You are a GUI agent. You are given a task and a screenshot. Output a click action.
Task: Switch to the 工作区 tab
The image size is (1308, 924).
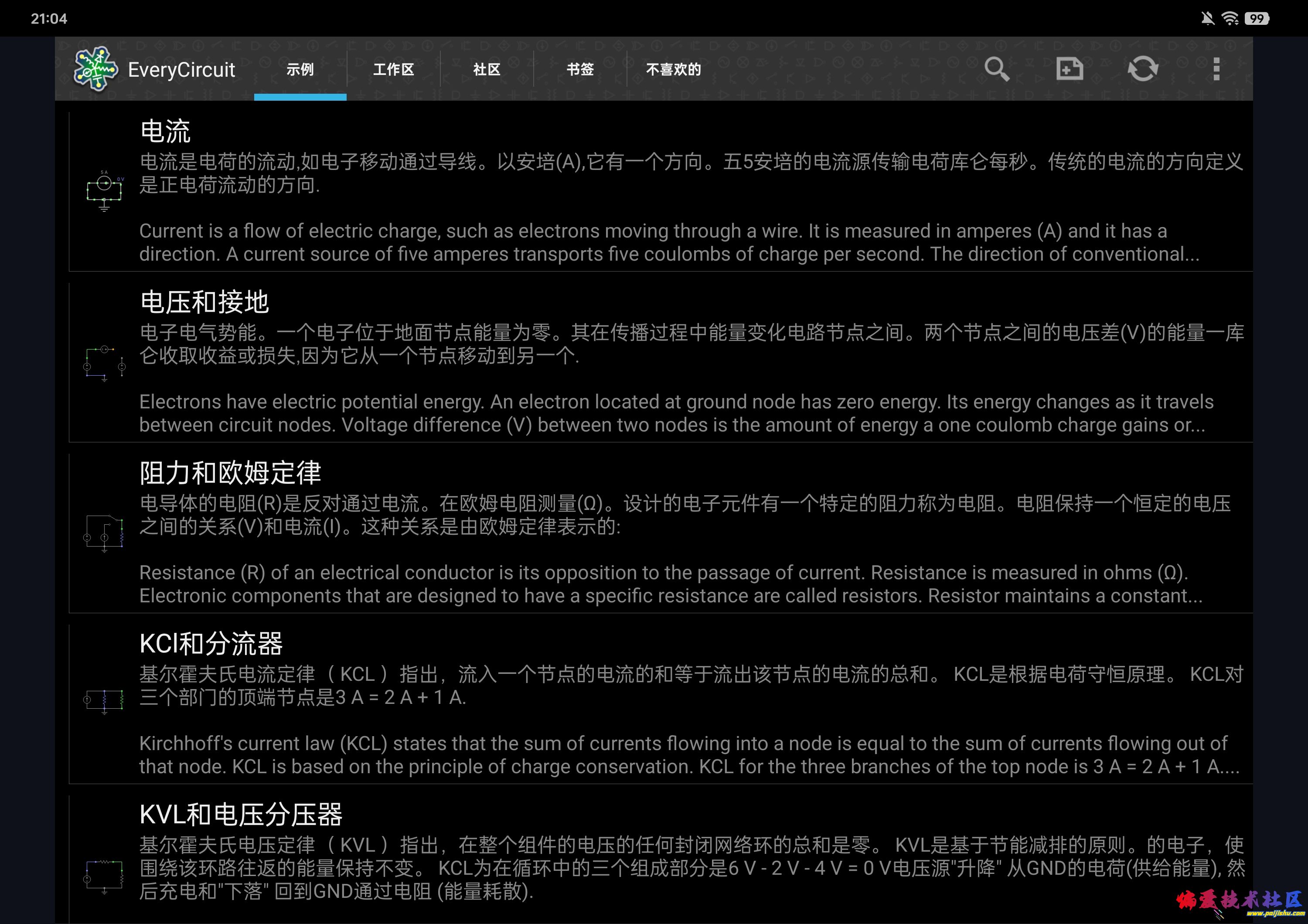(393, 69)
